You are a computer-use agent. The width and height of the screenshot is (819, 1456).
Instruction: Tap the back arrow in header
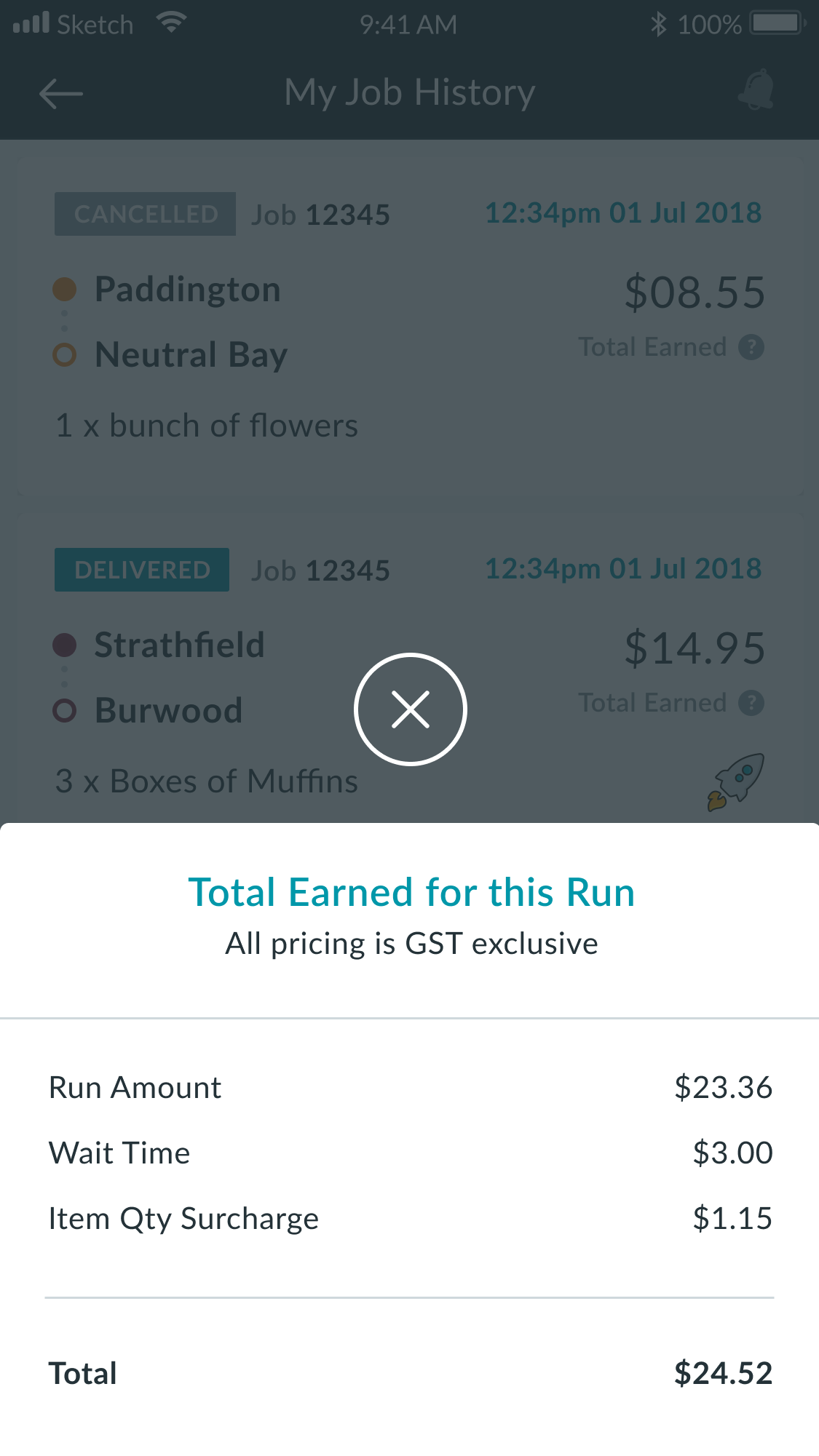tap(61, 95)
